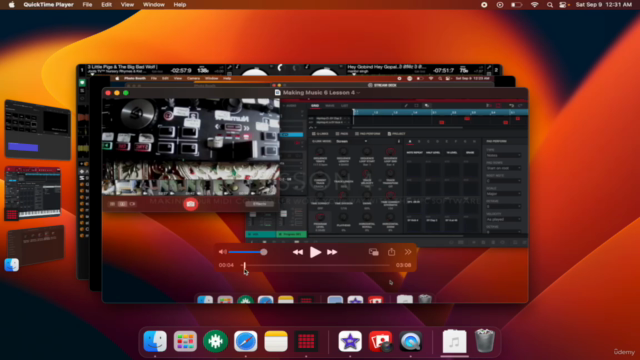
Task: Open Finder from the Dock
Action: point(155,341)
